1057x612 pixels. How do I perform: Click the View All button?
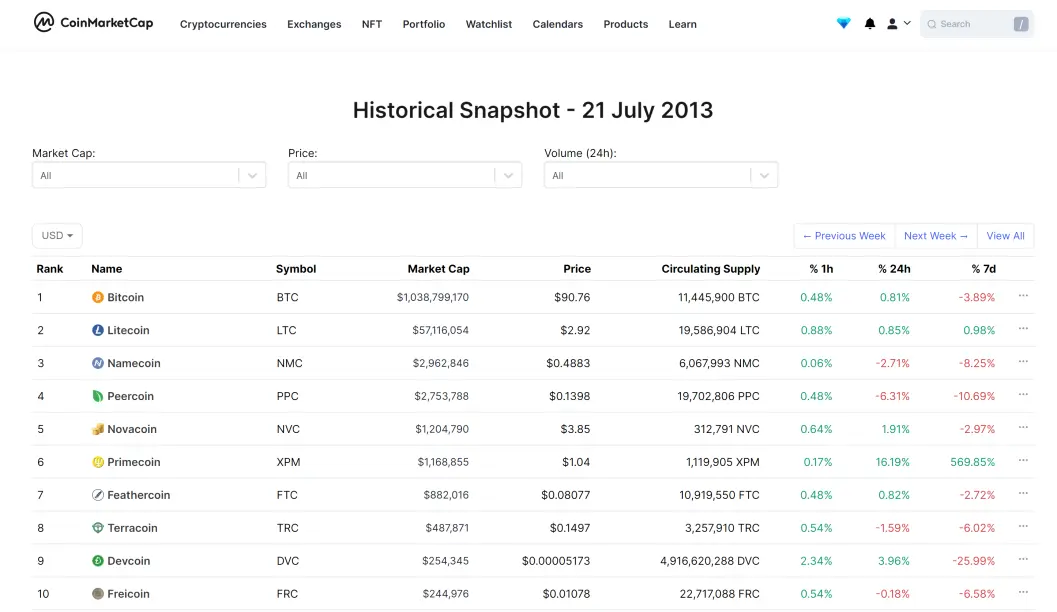click(x=1005, y=236)
